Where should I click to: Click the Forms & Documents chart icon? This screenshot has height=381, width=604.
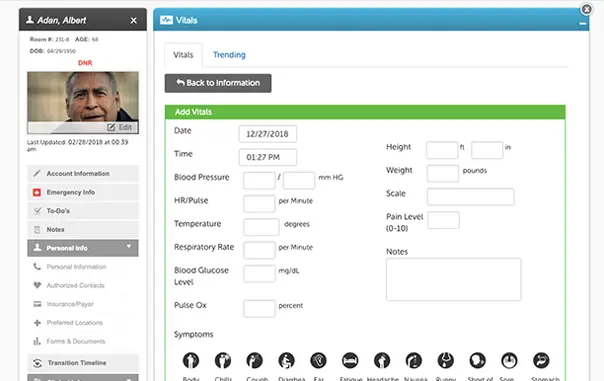click(x=37, y=341)
